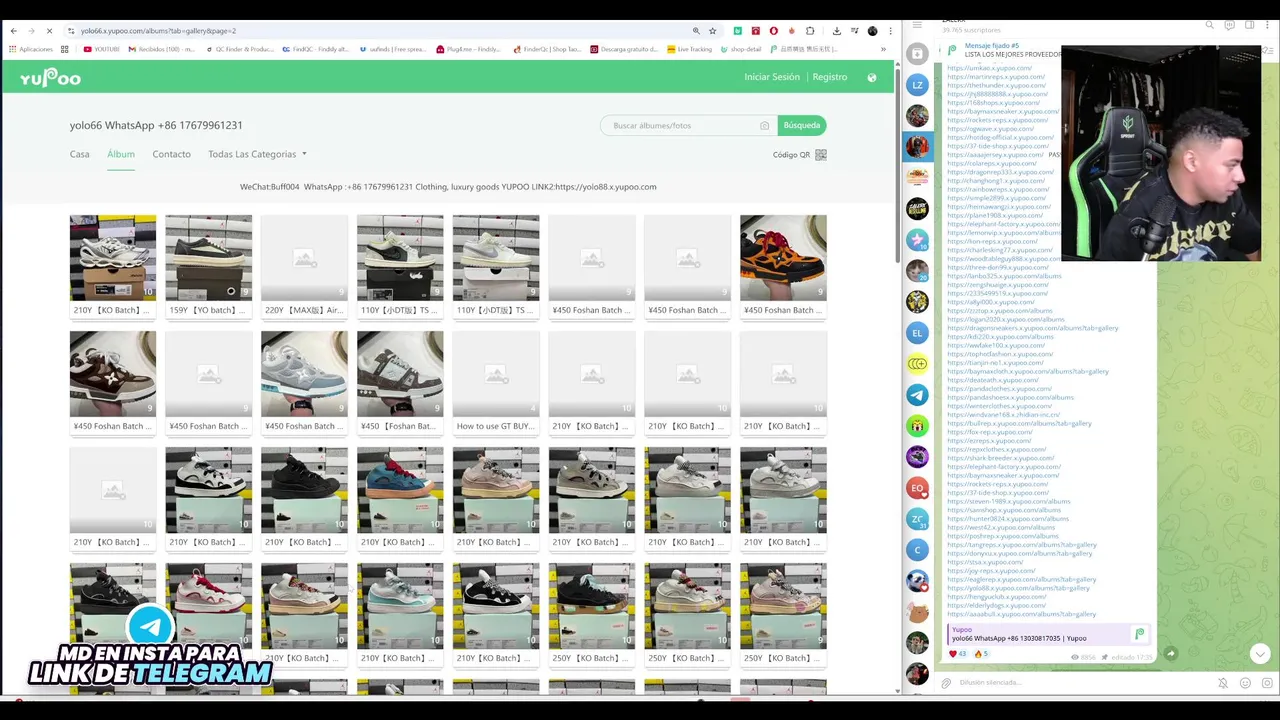The width and height of the screenshot is (1280, 720).
Task: Click the fire reaction with 5
Action: tap(981, 654)
